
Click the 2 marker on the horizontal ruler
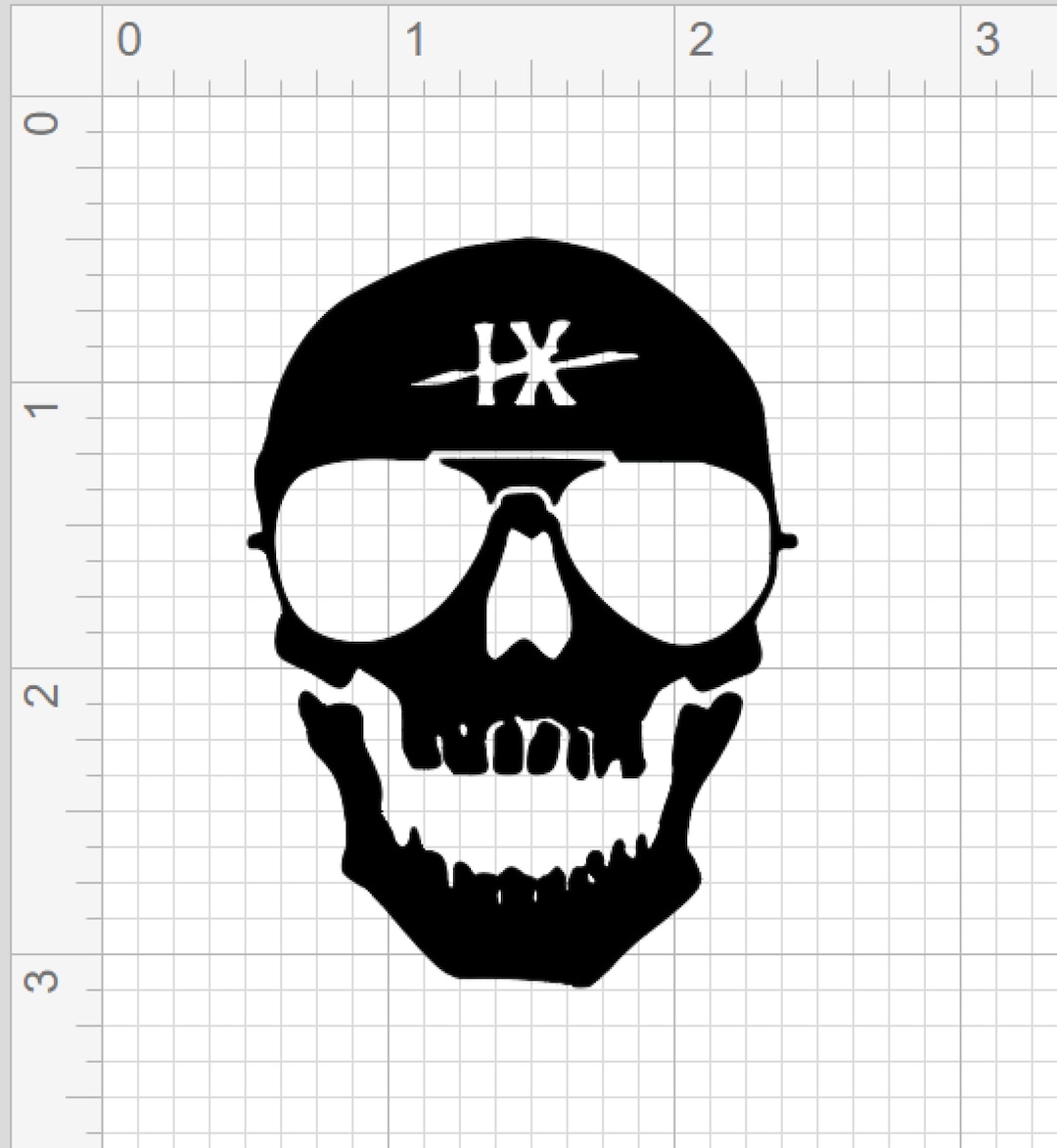coord(703,37)
